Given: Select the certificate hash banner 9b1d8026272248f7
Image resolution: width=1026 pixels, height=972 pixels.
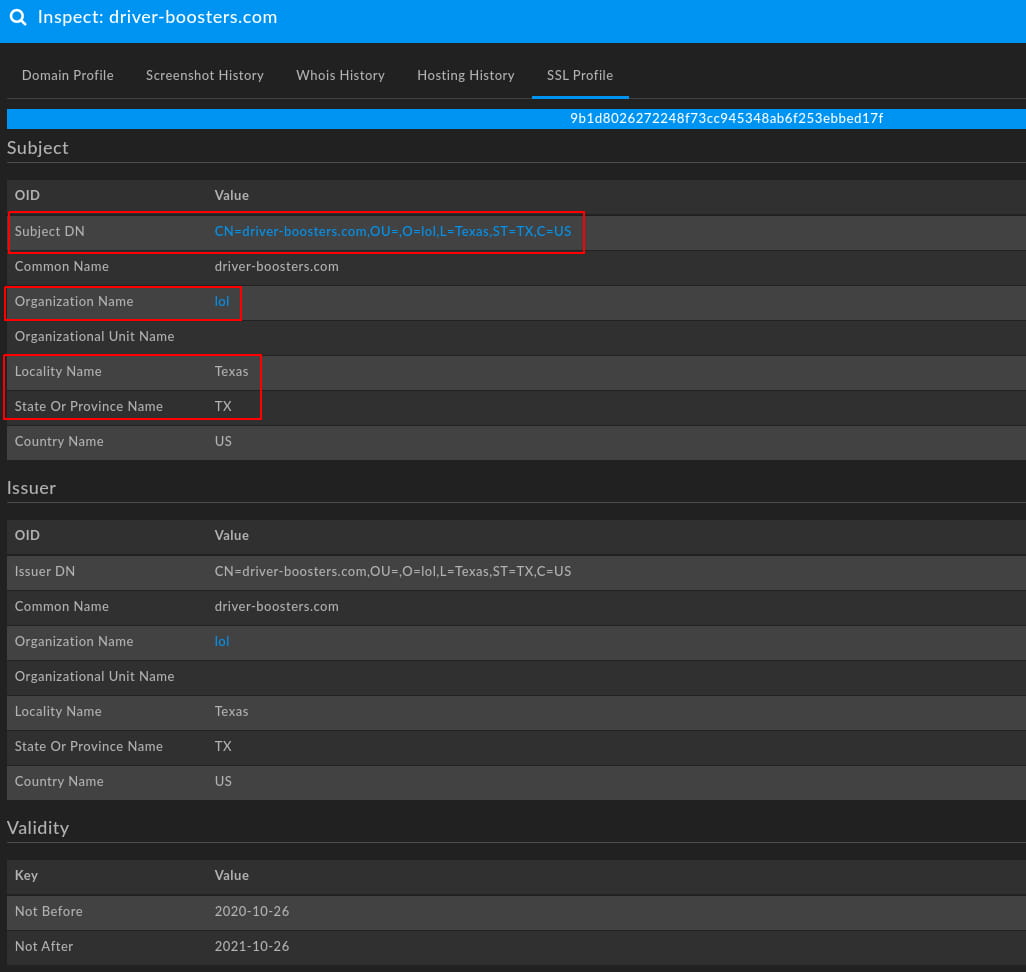Looking at the screenshot, I should [725, 118].
